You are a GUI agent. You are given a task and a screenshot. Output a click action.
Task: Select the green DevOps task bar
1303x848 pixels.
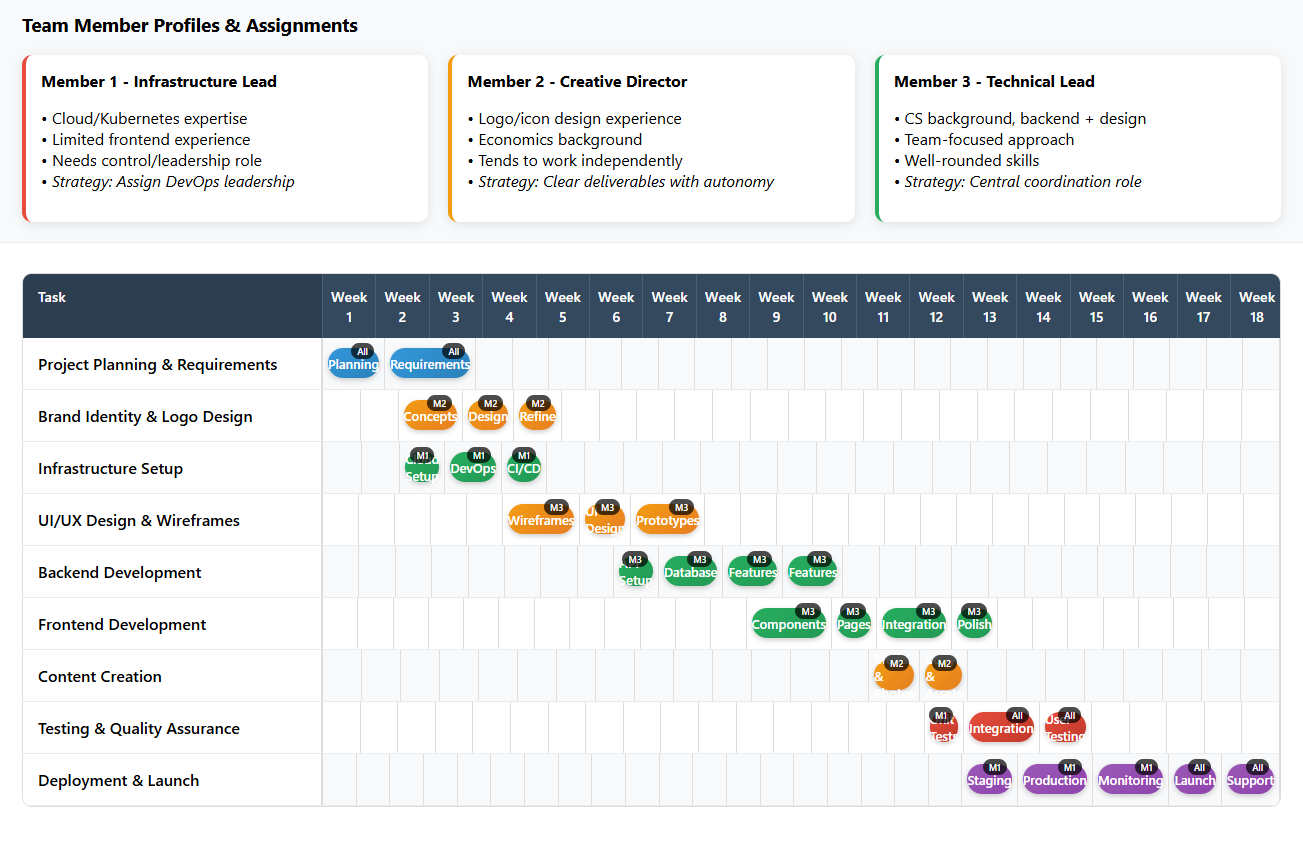point(473,468)
